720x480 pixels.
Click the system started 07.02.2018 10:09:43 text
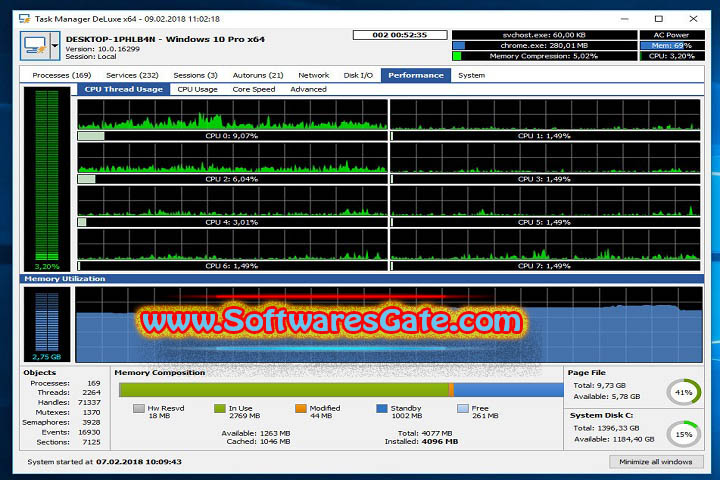pos(104,462)
